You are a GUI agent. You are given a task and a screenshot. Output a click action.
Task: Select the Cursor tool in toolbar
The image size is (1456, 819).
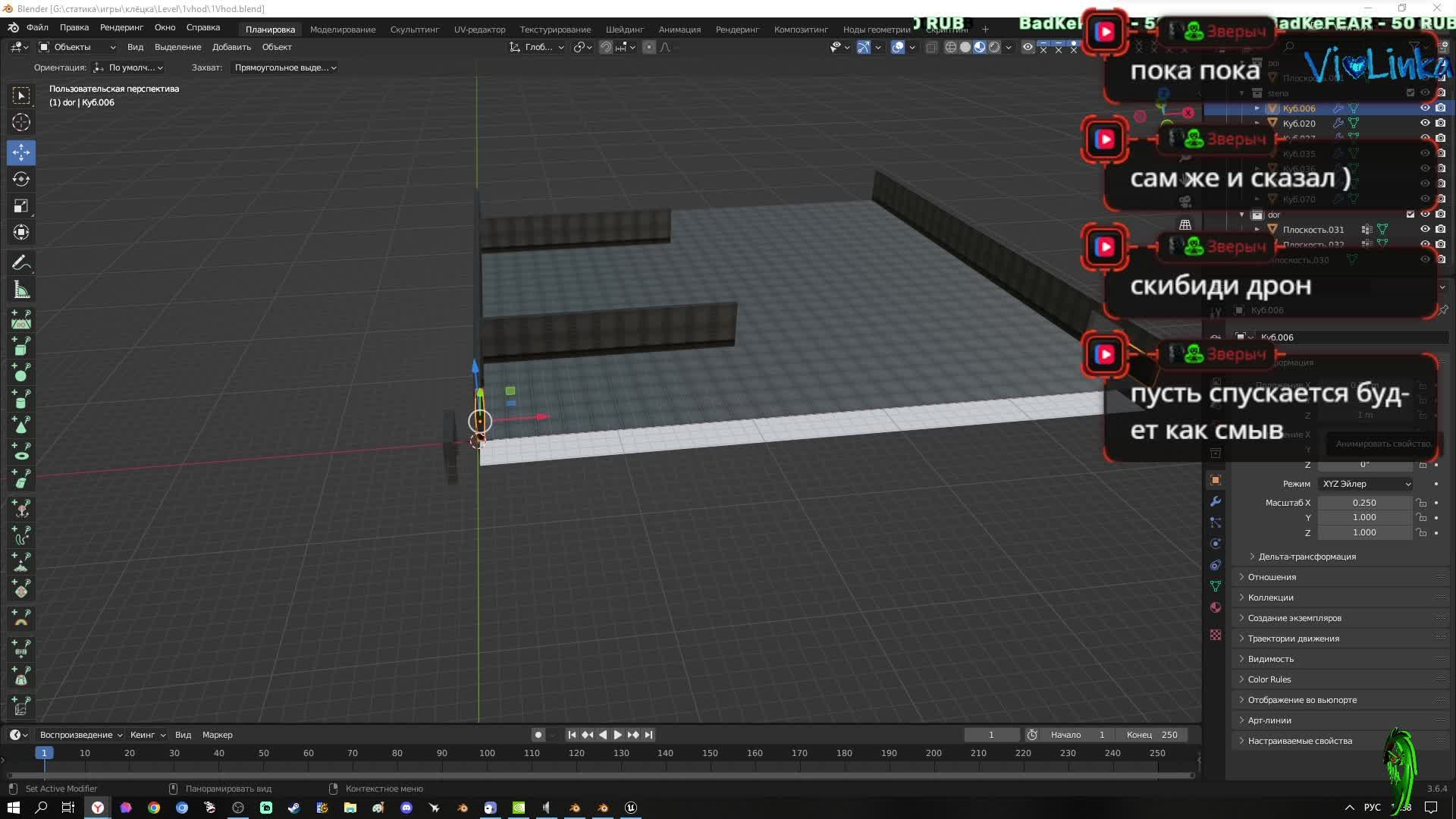point(21,122)
